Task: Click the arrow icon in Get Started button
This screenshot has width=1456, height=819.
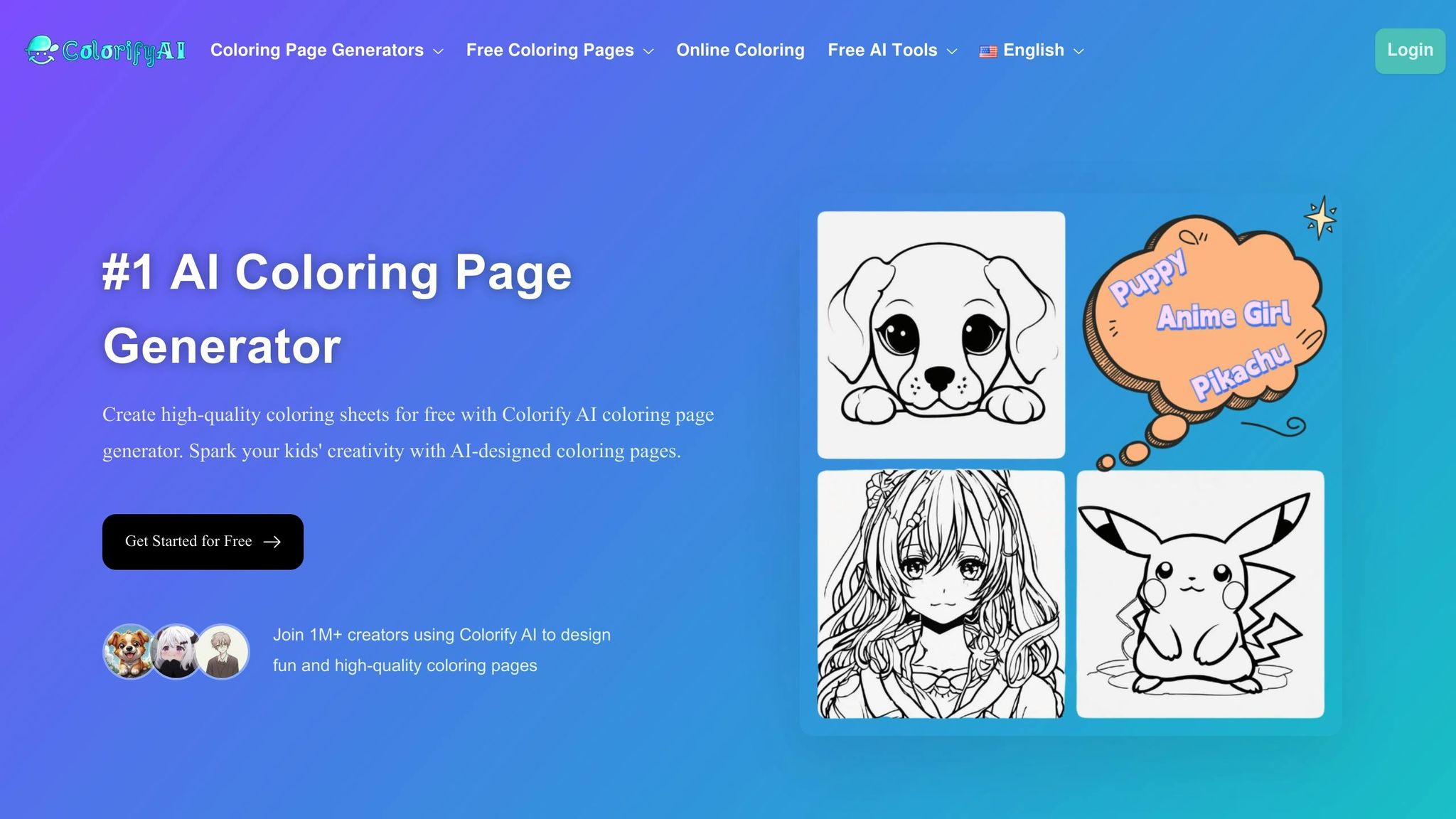Action: click(272, 542)
